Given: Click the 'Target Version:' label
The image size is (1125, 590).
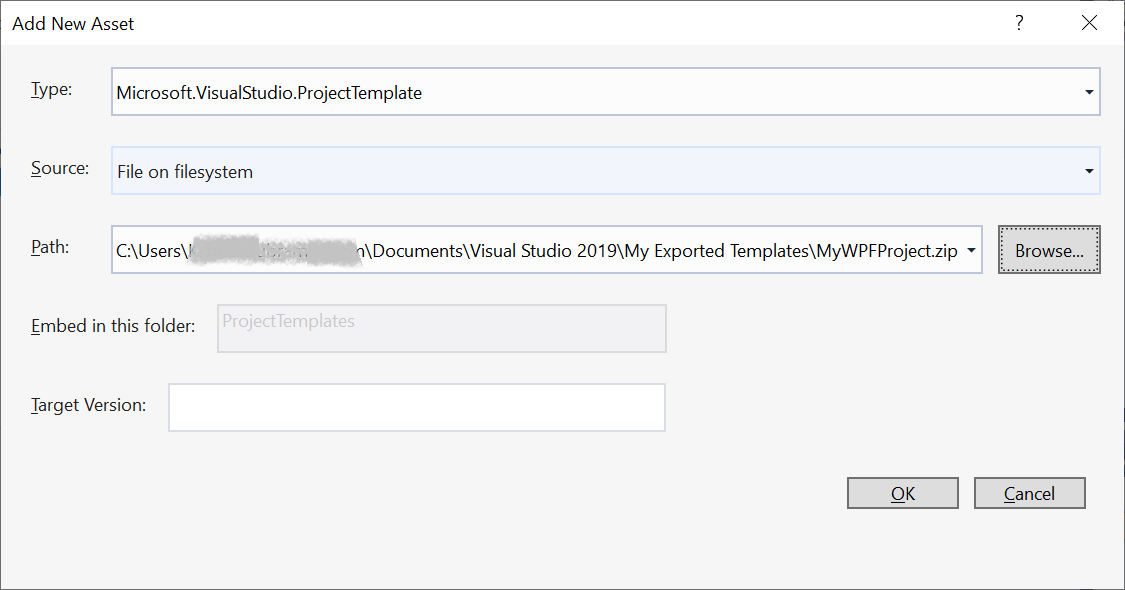Looking at the screenshot, I should (89, 405).
